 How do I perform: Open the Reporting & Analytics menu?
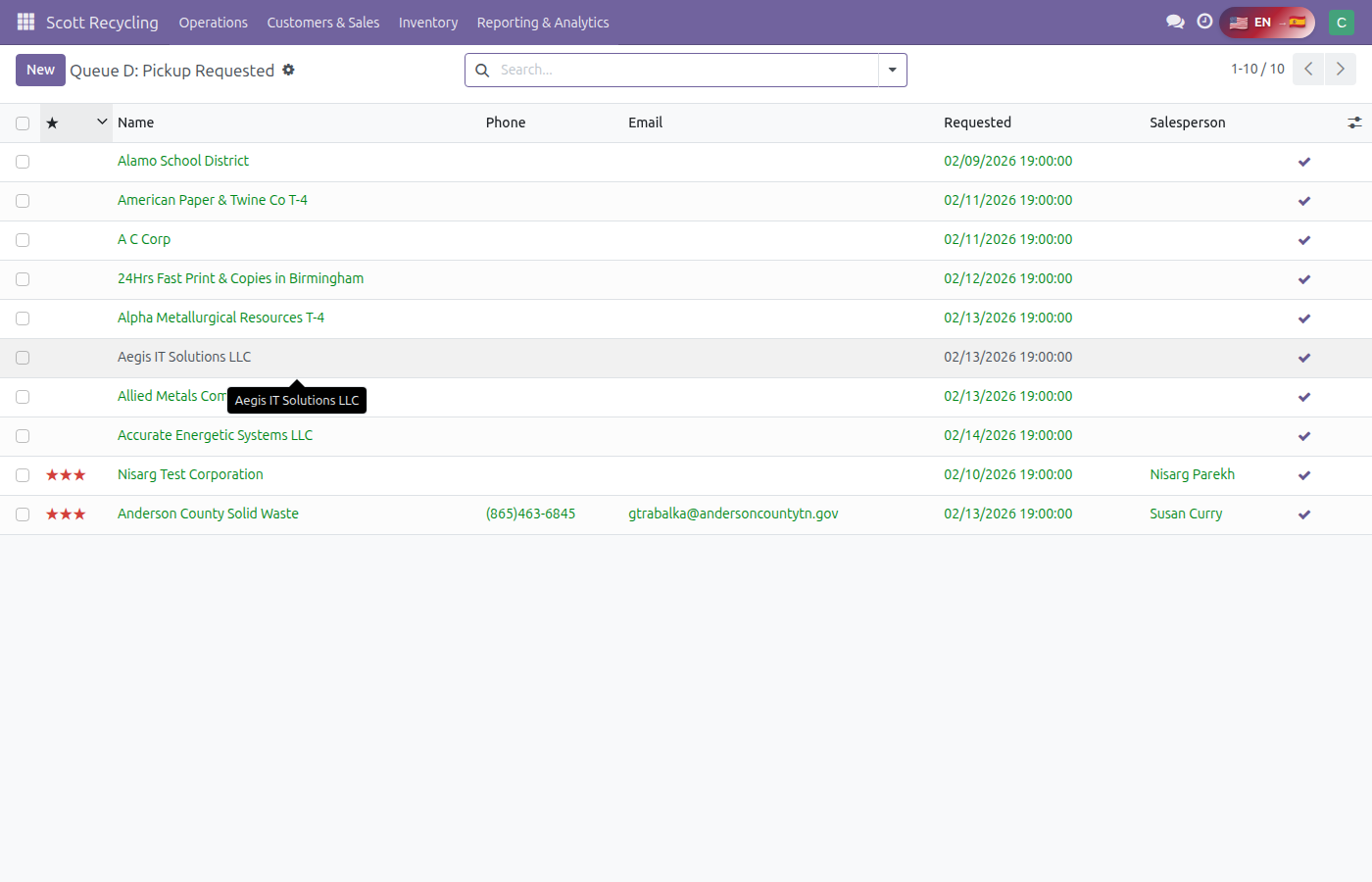pyautogui.click(x=543, y=23)
